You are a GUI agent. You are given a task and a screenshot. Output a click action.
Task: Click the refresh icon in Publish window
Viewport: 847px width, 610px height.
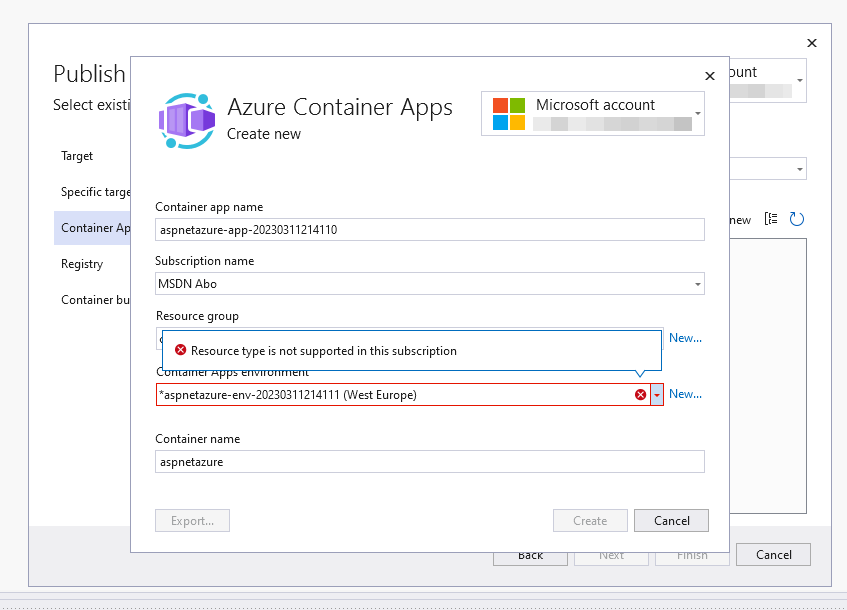[797, 219]
